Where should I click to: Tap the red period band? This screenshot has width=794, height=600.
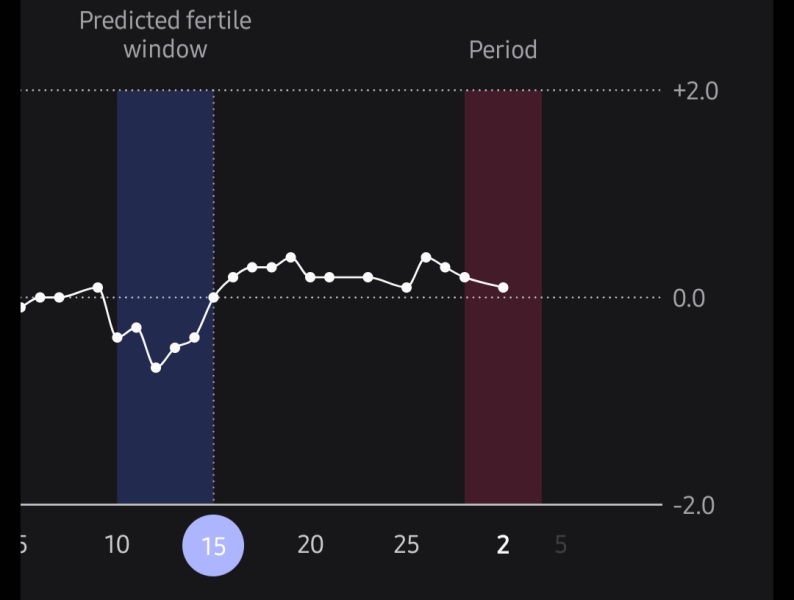(x=503, y=400)
